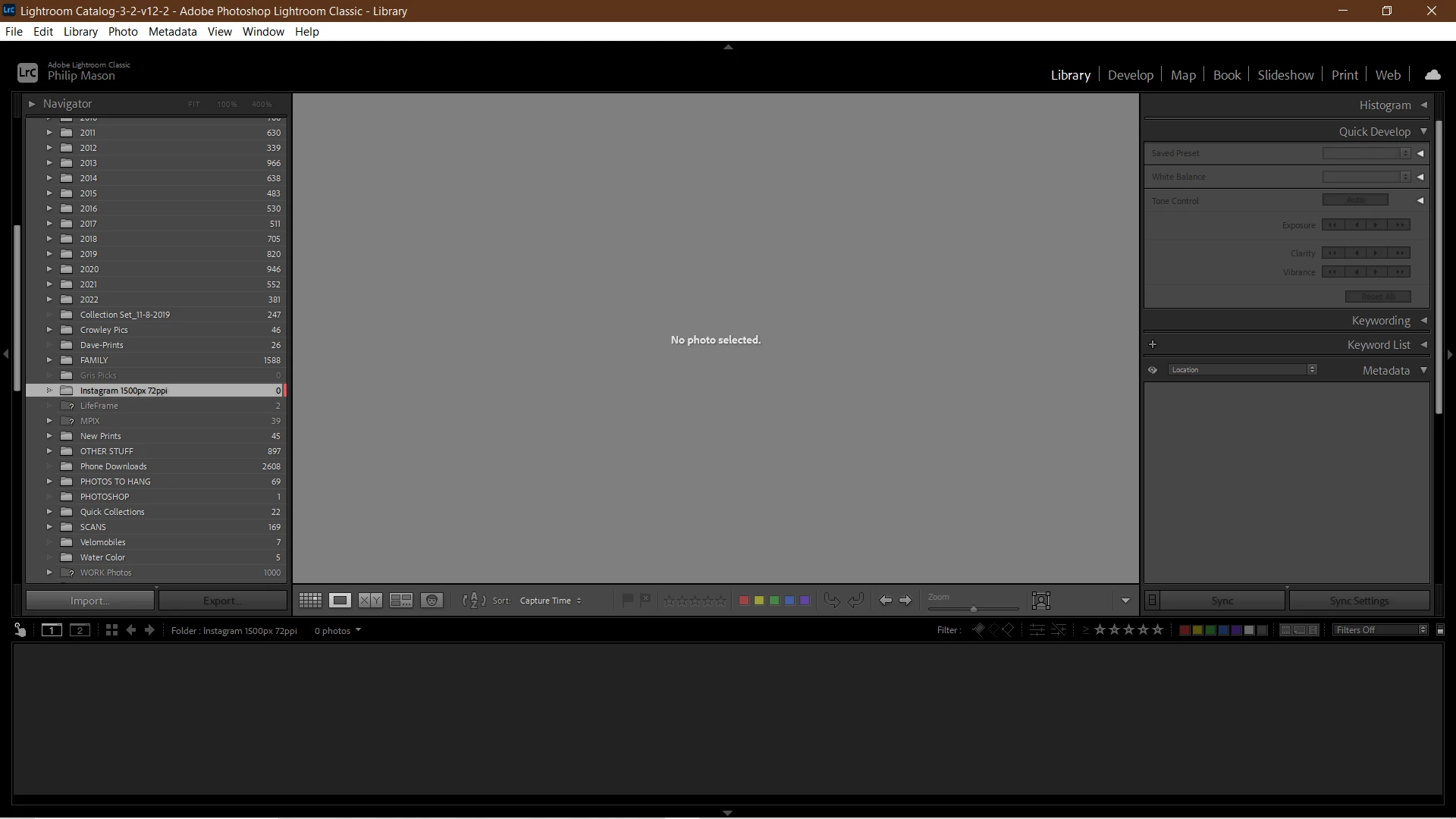Open Compare view (X|Y)
Image resolution: width=1456 pixels, height=819 pixels.
(x=370, y=601)
